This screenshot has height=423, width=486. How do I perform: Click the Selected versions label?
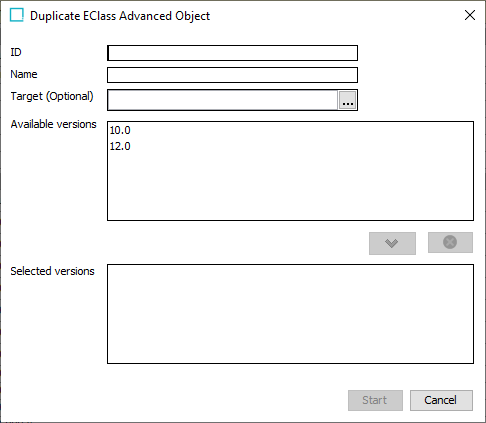pos(52,271)
